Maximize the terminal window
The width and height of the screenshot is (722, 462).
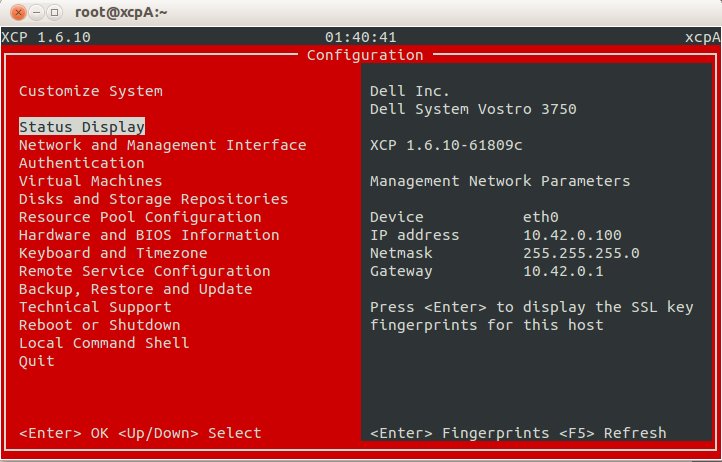(x=54, y=12)
